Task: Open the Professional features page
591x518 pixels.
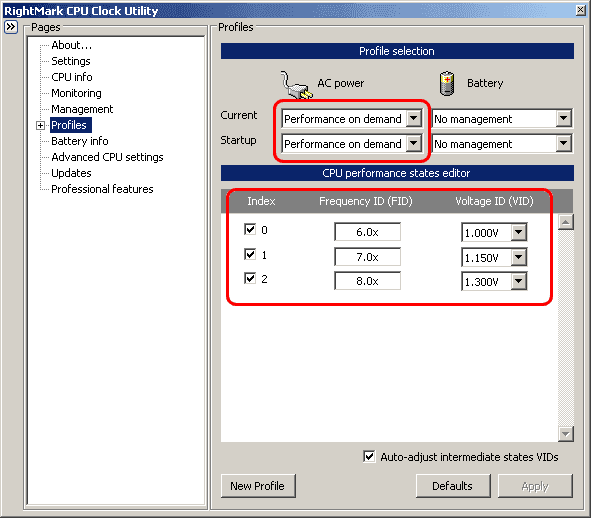Action: [x=102, y=189]
